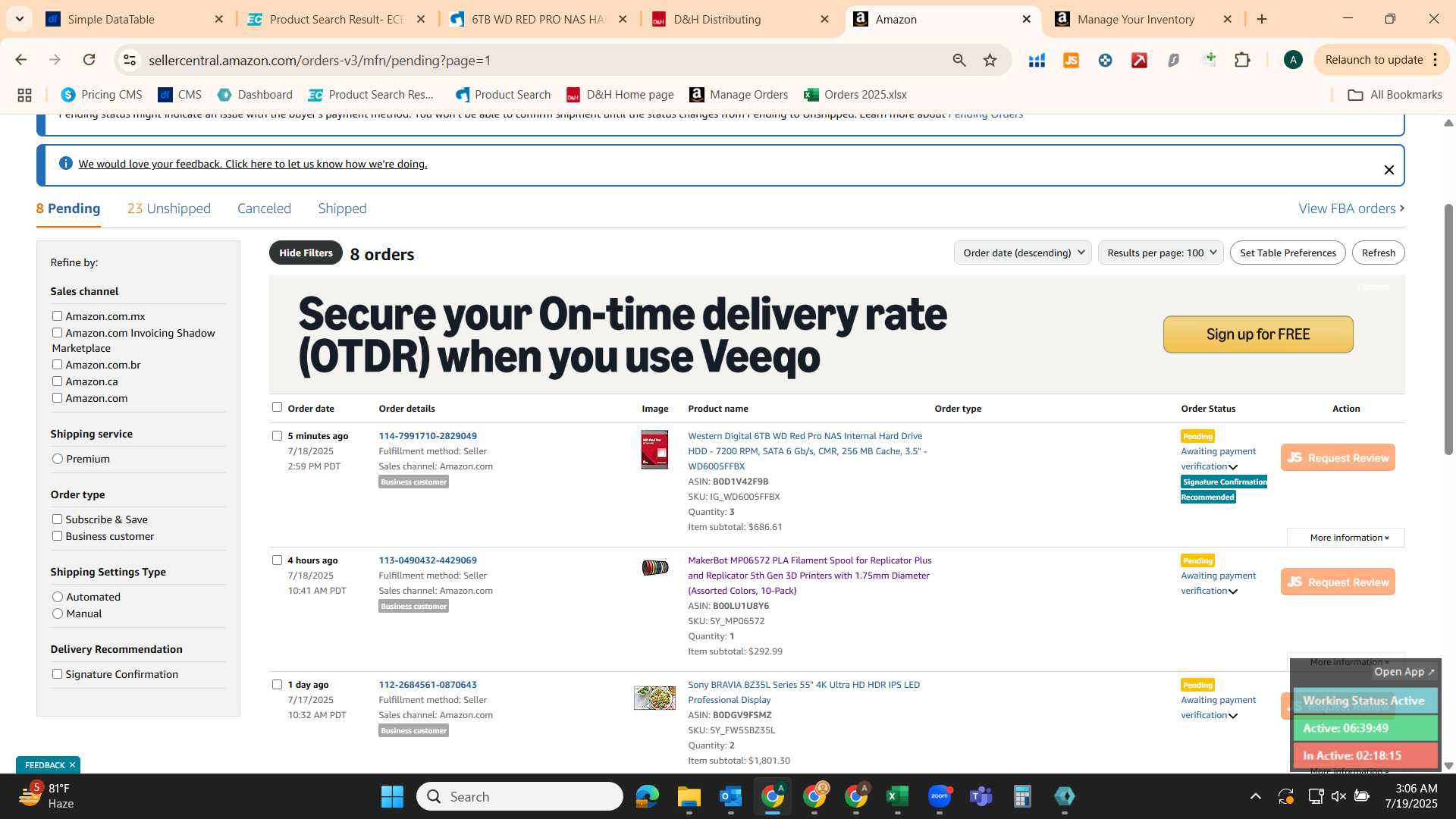Click the zoom magnifier icon in address bar

point(959,60)
